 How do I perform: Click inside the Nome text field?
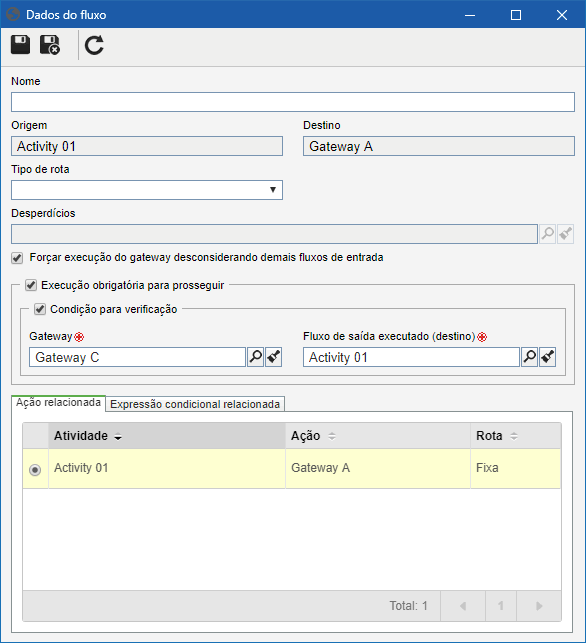pyautogui.click(x=293, y=102)
